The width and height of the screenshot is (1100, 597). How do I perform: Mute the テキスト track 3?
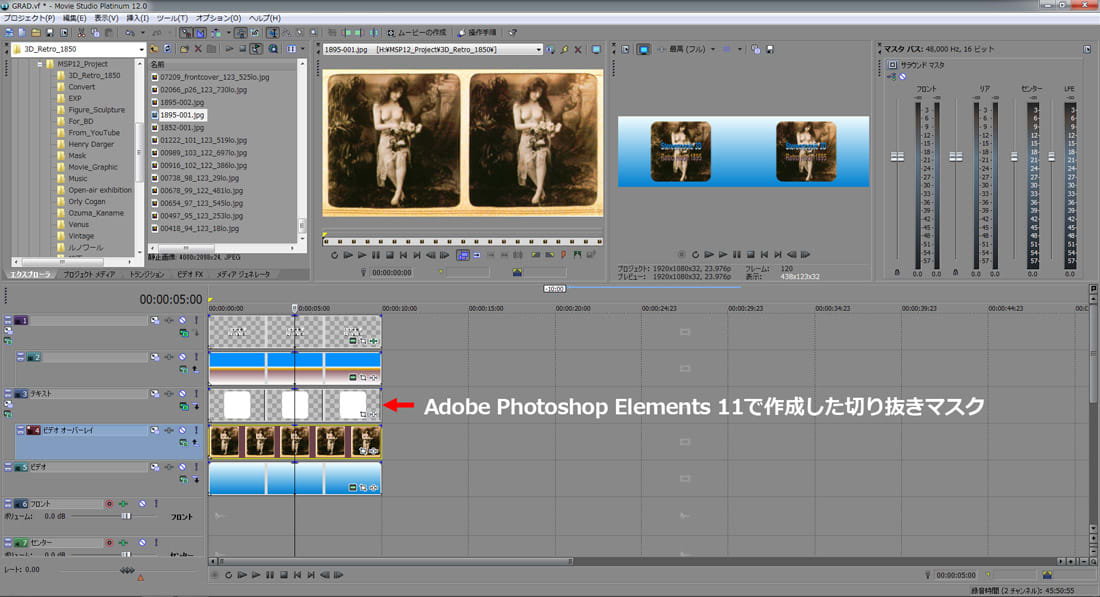(182, 394)
